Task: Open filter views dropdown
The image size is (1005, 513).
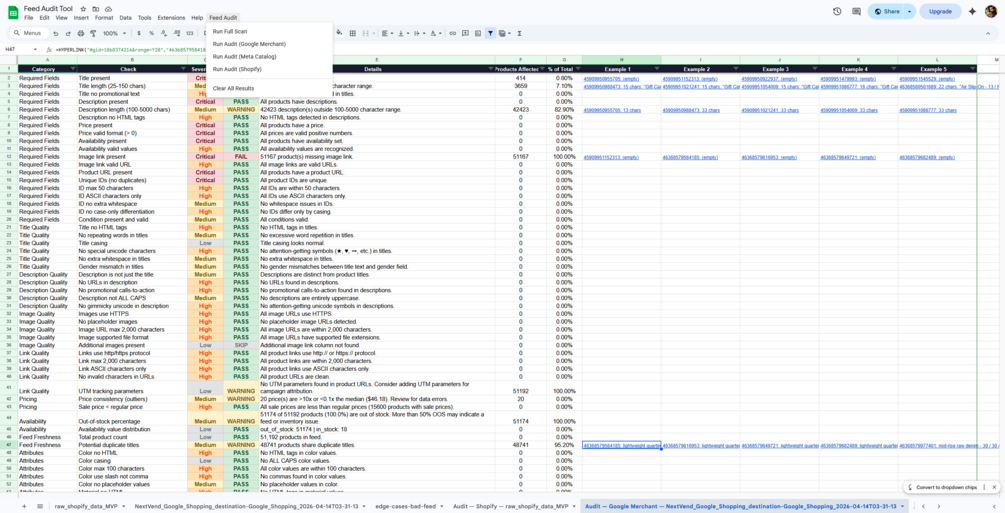Action: pos(505,33)
